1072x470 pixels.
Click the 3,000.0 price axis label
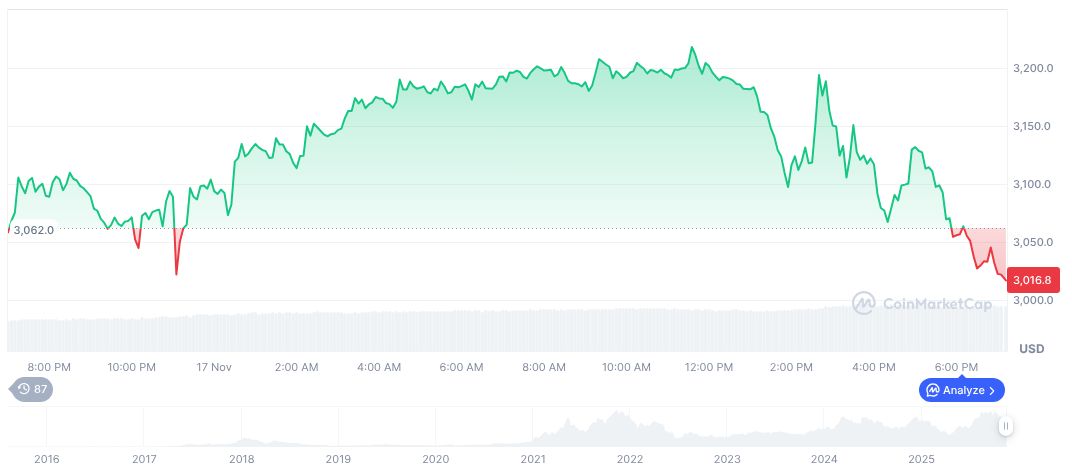point(1031,300)
